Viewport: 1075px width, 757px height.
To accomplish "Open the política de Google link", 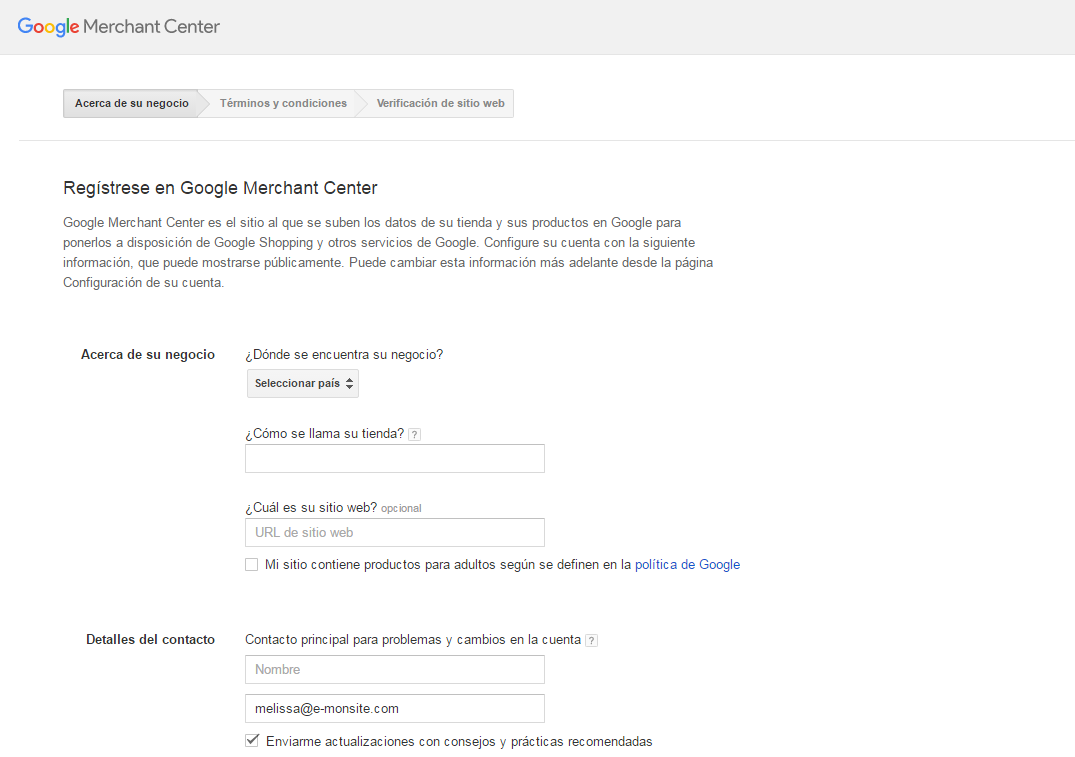I will [x=687, y=564].
